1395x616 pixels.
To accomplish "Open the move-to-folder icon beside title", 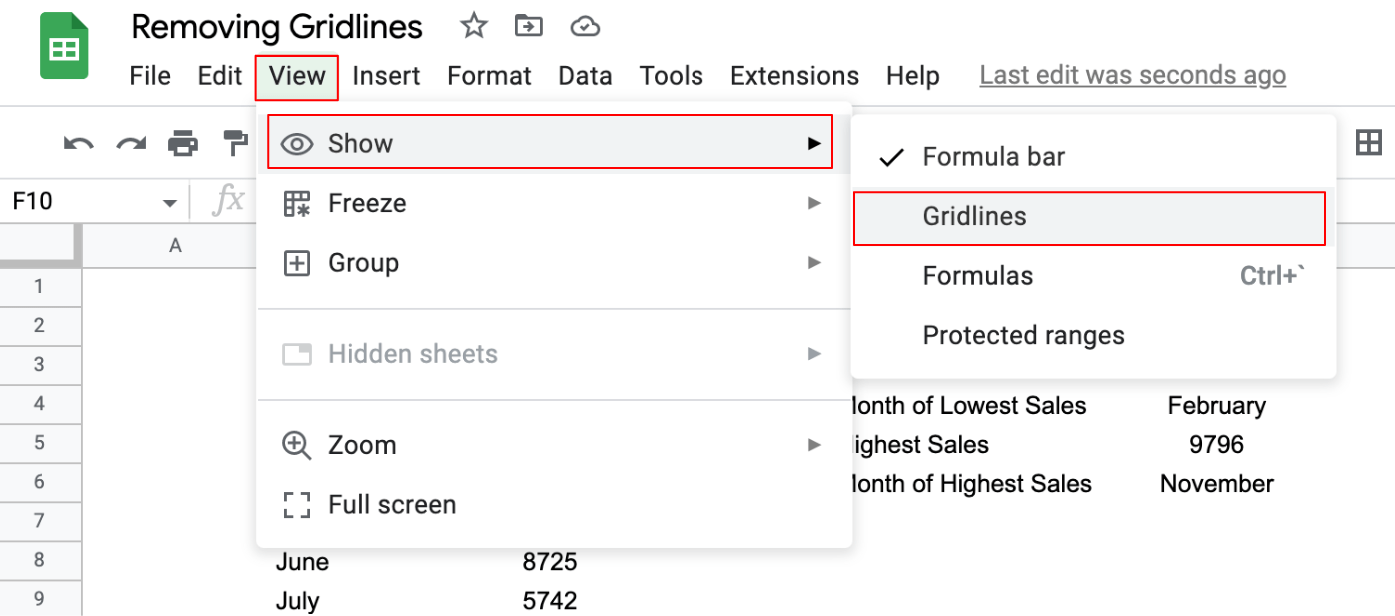I will [x=529, y=27].
